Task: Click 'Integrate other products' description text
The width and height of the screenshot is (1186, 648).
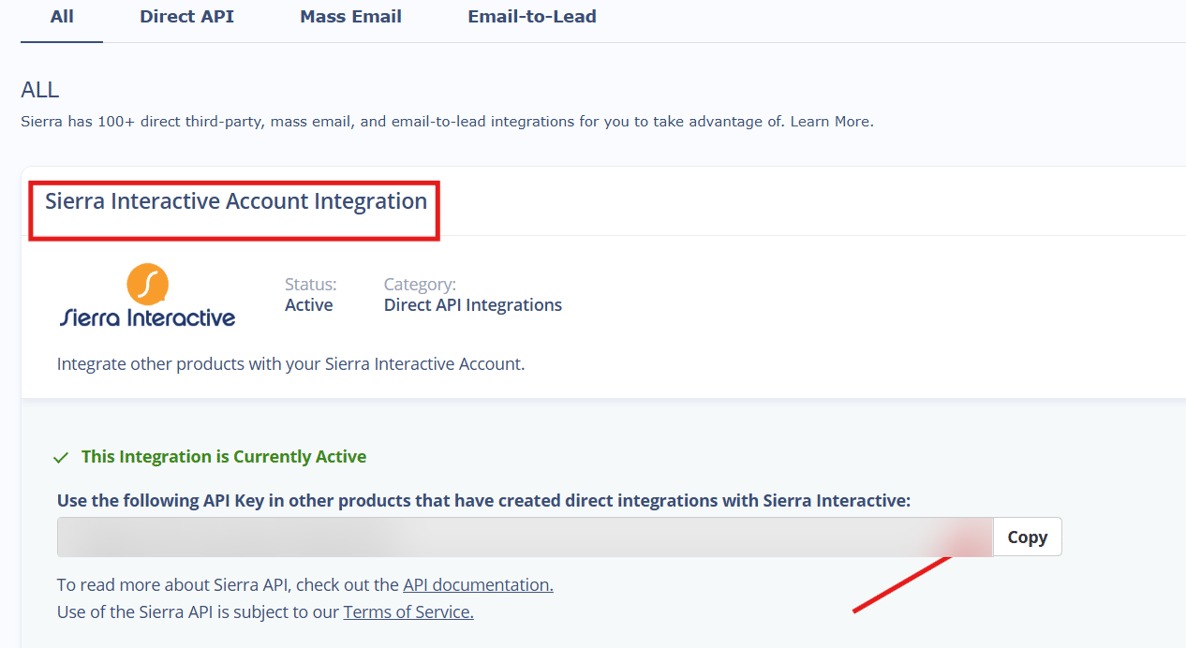Action: pyautogui.click(x=290, y=364)
